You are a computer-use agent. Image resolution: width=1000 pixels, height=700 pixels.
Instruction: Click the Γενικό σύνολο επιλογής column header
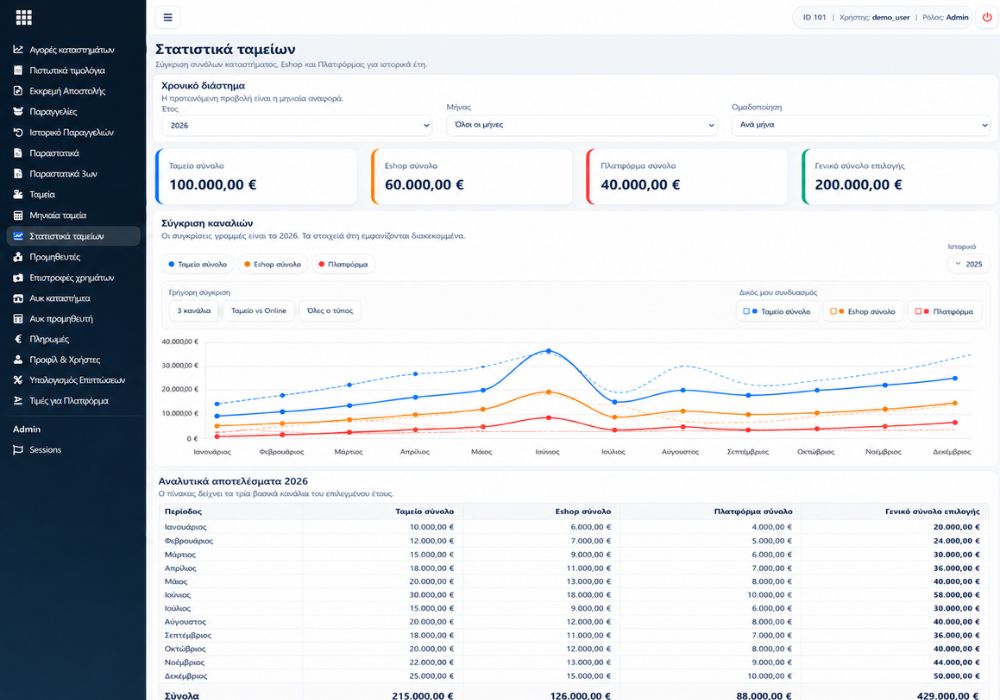coord(932,511)
